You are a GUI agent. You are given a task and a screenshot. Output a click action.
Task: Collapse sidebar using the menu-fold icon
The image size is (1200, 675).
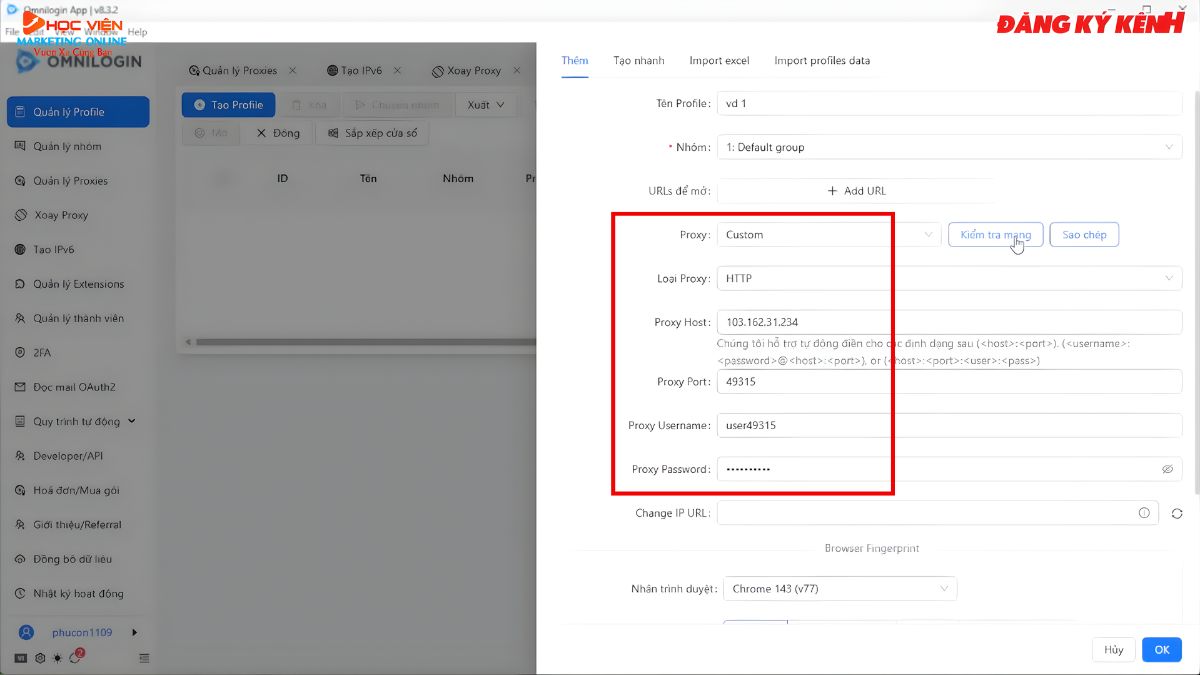tap(144, 658)
